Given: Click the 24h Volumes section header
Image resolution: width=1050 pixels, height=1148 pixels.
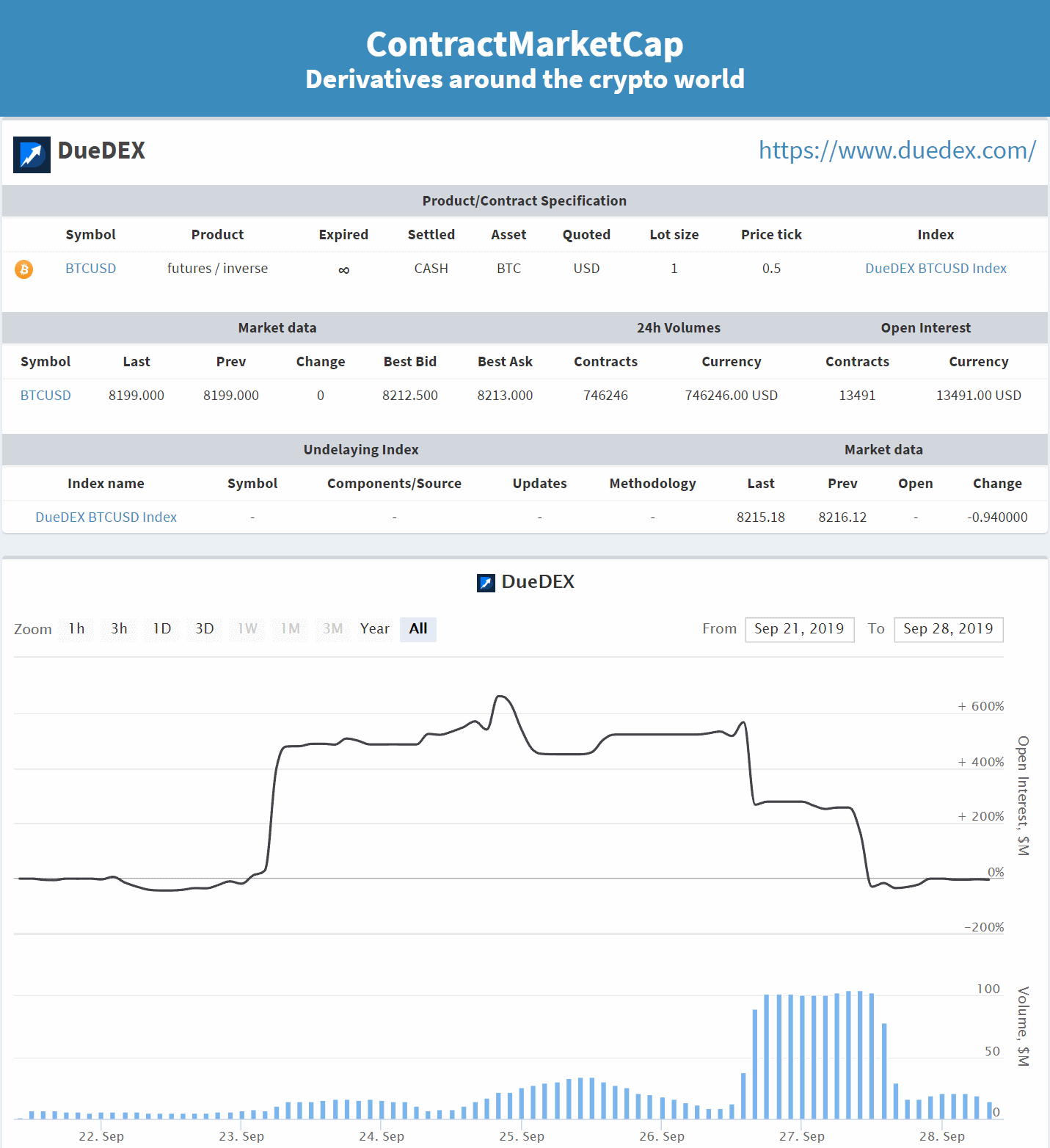Looking at the screenshot, I should tap(679, 328).
